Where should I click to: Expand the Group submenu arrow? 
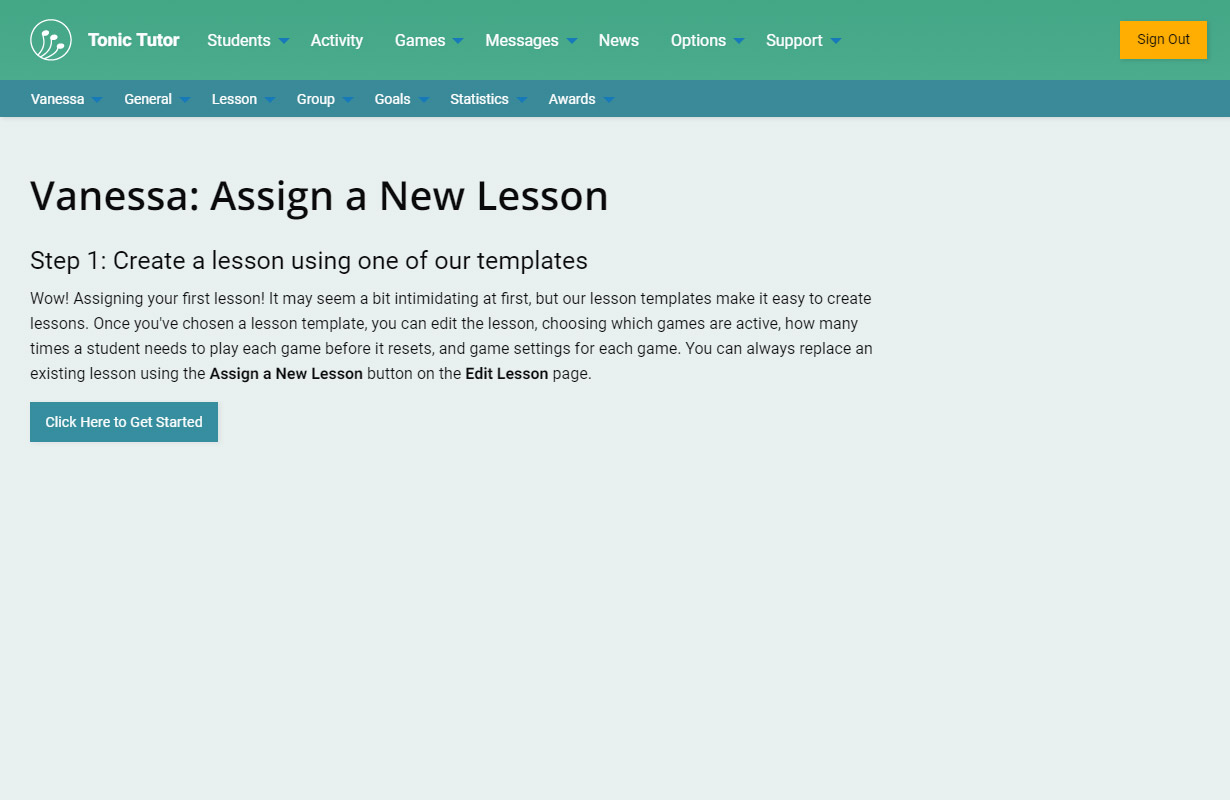coord(348,100)
